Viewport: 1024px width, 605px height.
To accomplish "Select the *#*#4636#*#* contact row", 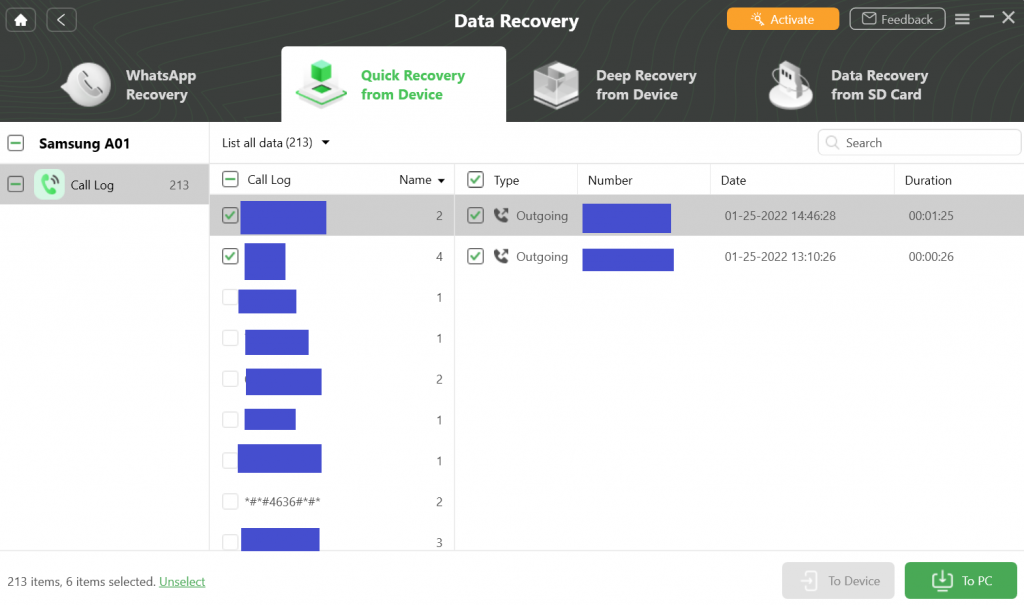I will (x=332, y=501).
